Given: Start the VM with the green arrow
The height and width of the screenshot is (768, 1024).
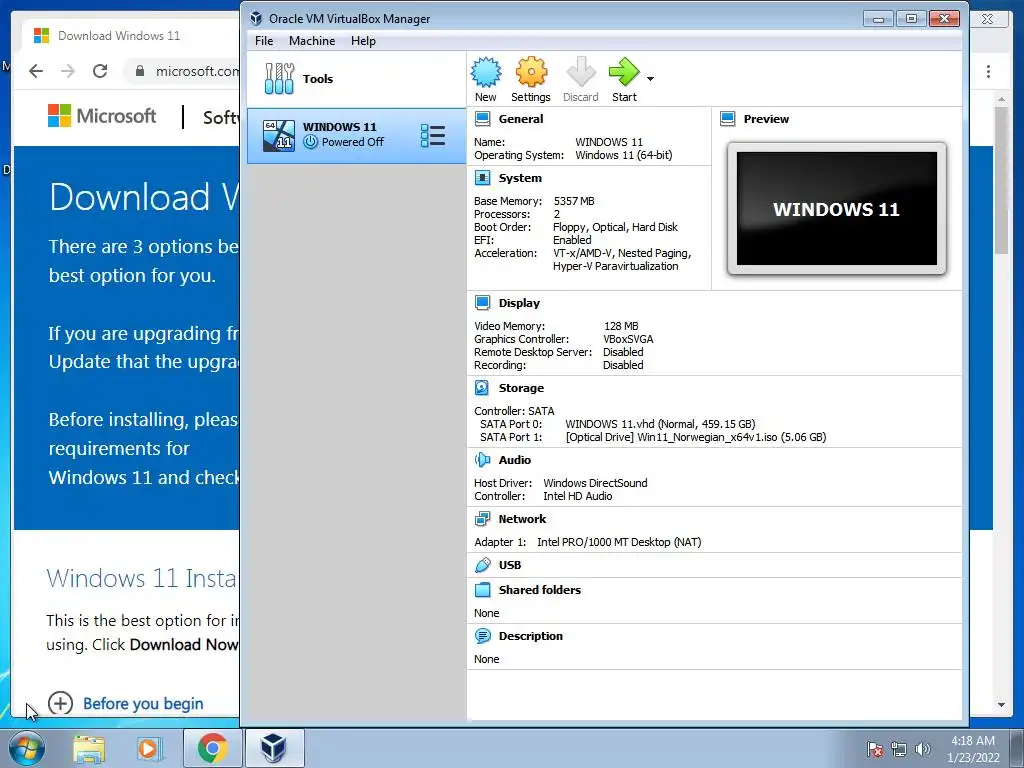Looking at the screenshot, I should pos(624,72).
